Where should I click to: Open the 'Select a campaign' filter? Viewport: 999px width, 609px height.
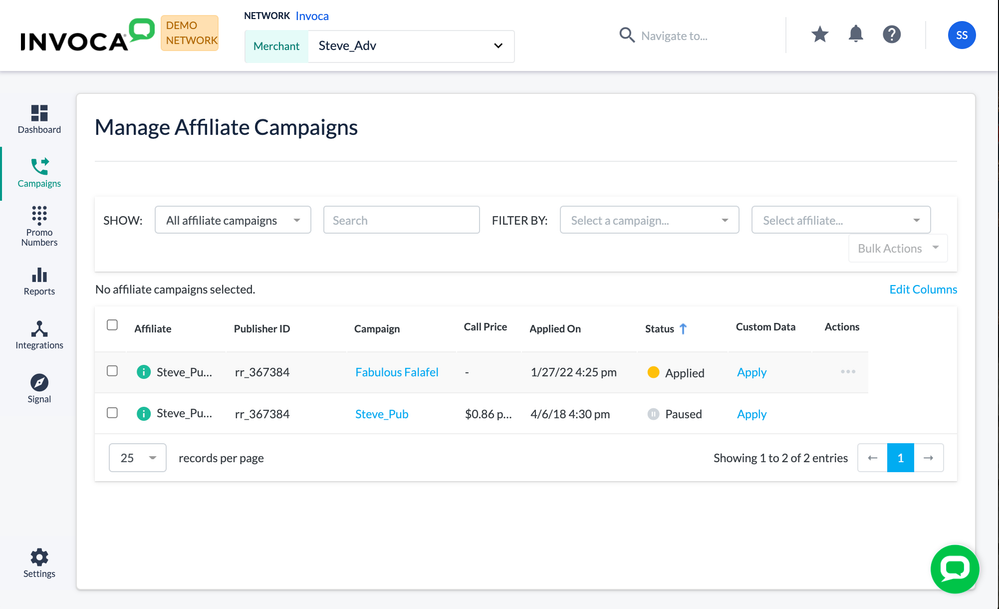pyautogui.click(x=649, y=220)
